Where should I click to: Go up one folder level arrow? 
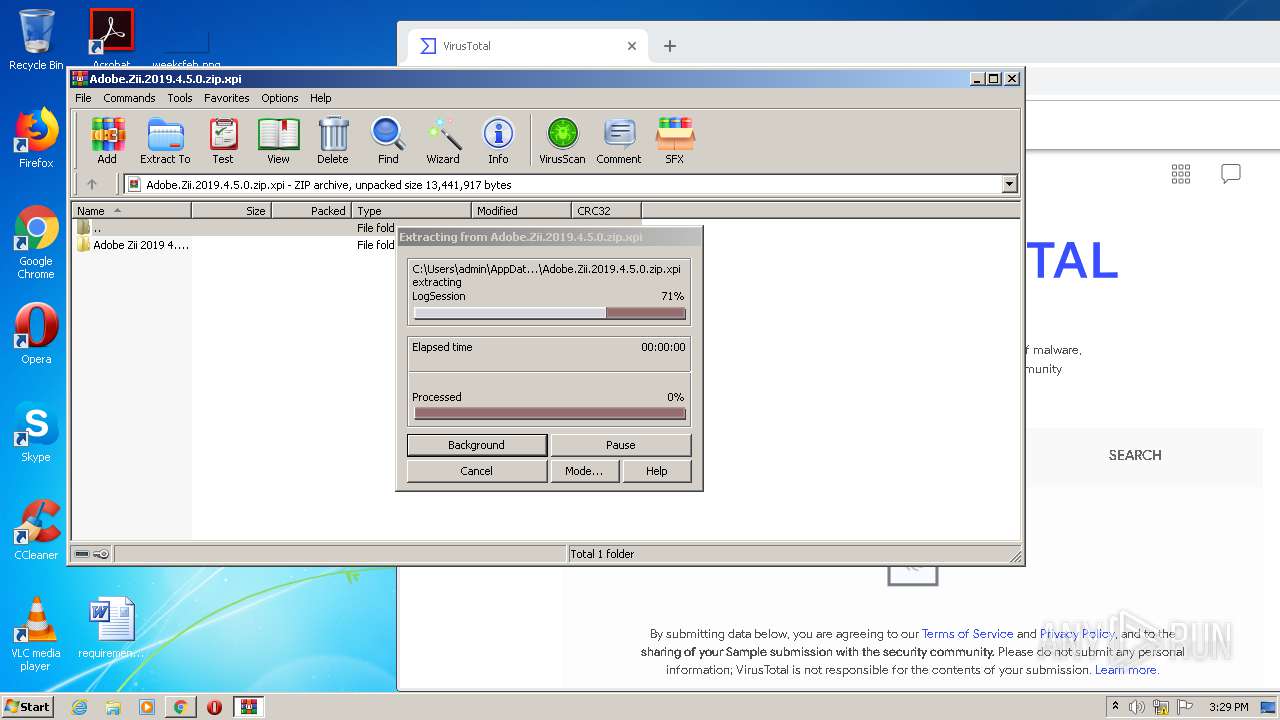(92, 184)
